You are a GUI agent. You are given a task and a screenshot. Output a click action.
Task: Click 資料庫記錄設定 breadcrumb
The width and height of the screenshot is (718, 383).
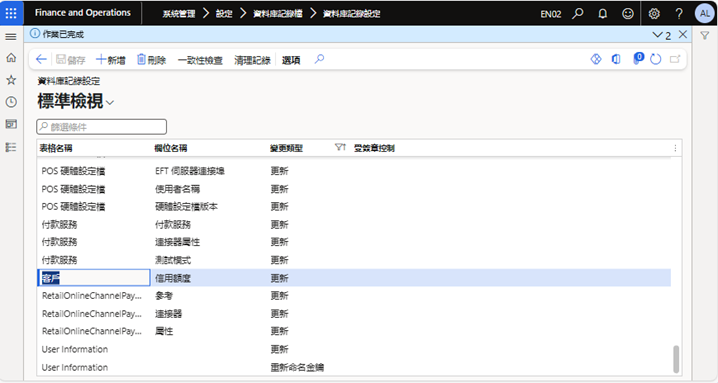click(x=352, y=14)
